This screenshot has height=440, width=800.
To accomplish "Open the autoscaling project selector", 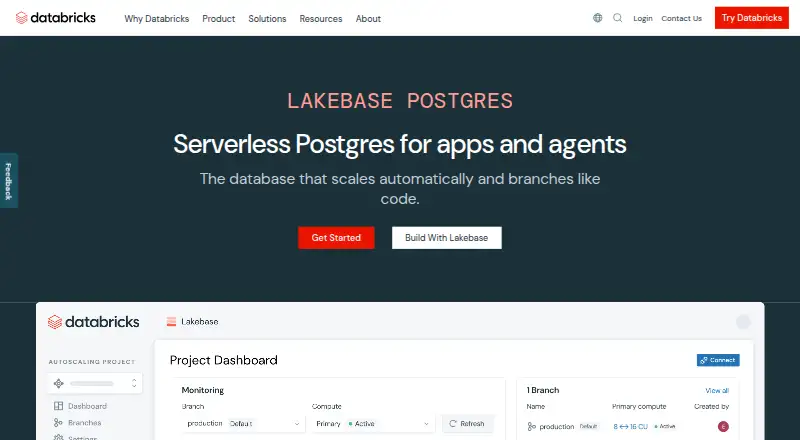I will (x=95, y=383).
